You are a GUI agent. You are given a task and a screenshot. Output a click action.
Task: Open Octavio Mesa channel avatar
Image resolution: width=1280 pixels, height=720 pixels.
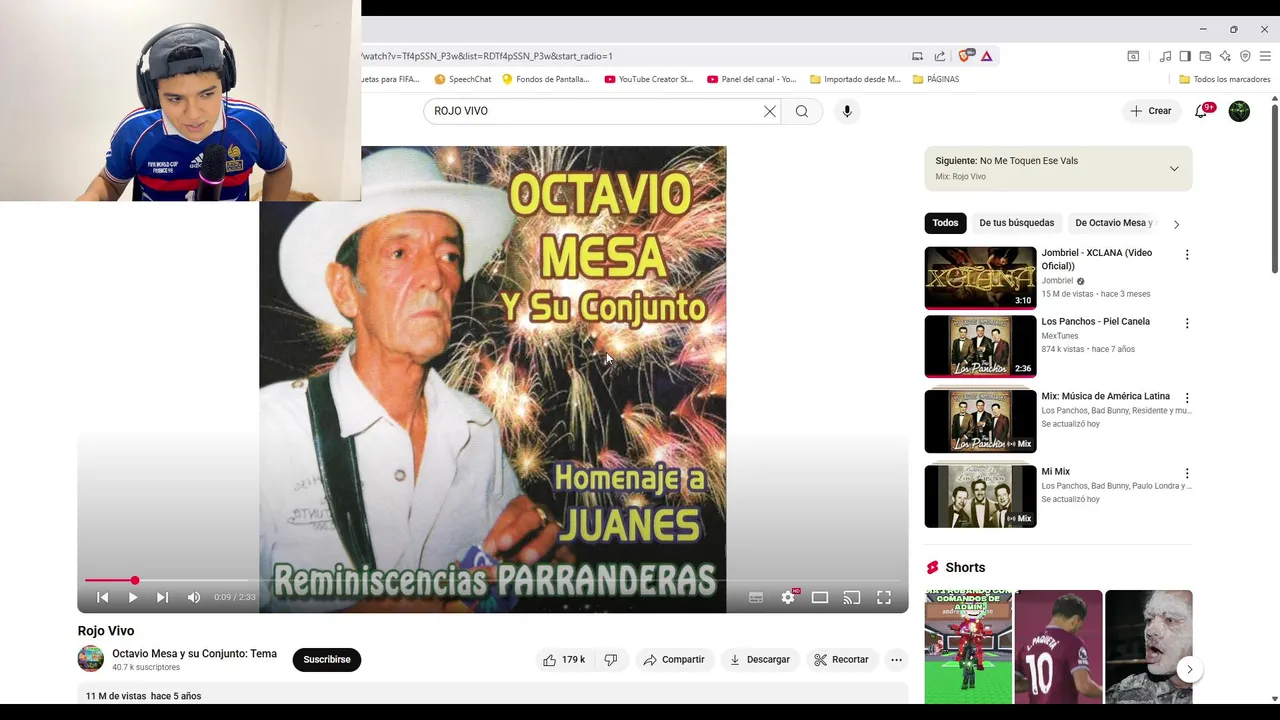click(x=91, y=658)
